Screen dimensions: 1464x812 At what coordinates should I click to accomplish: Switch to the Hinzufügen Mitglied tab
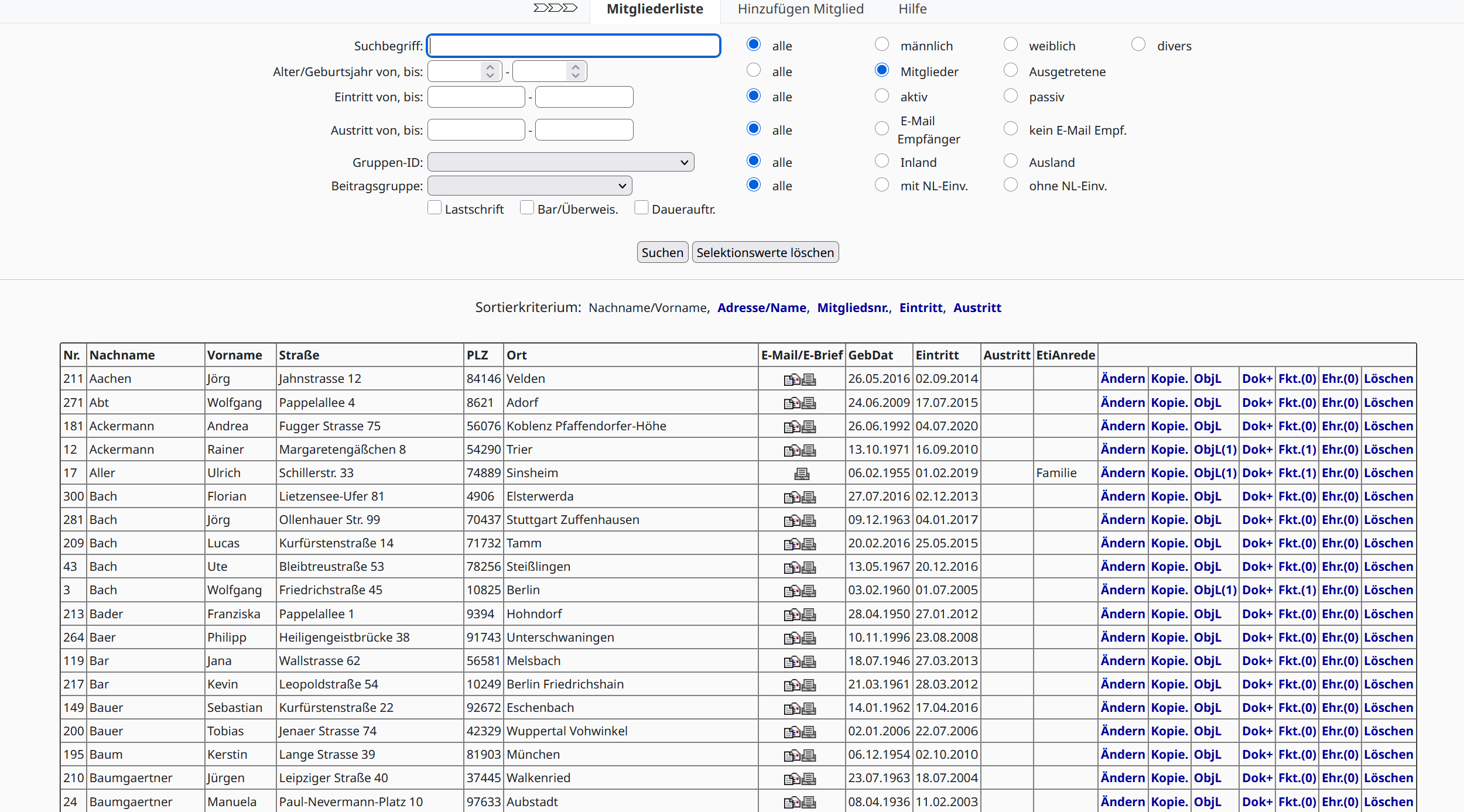801,9
